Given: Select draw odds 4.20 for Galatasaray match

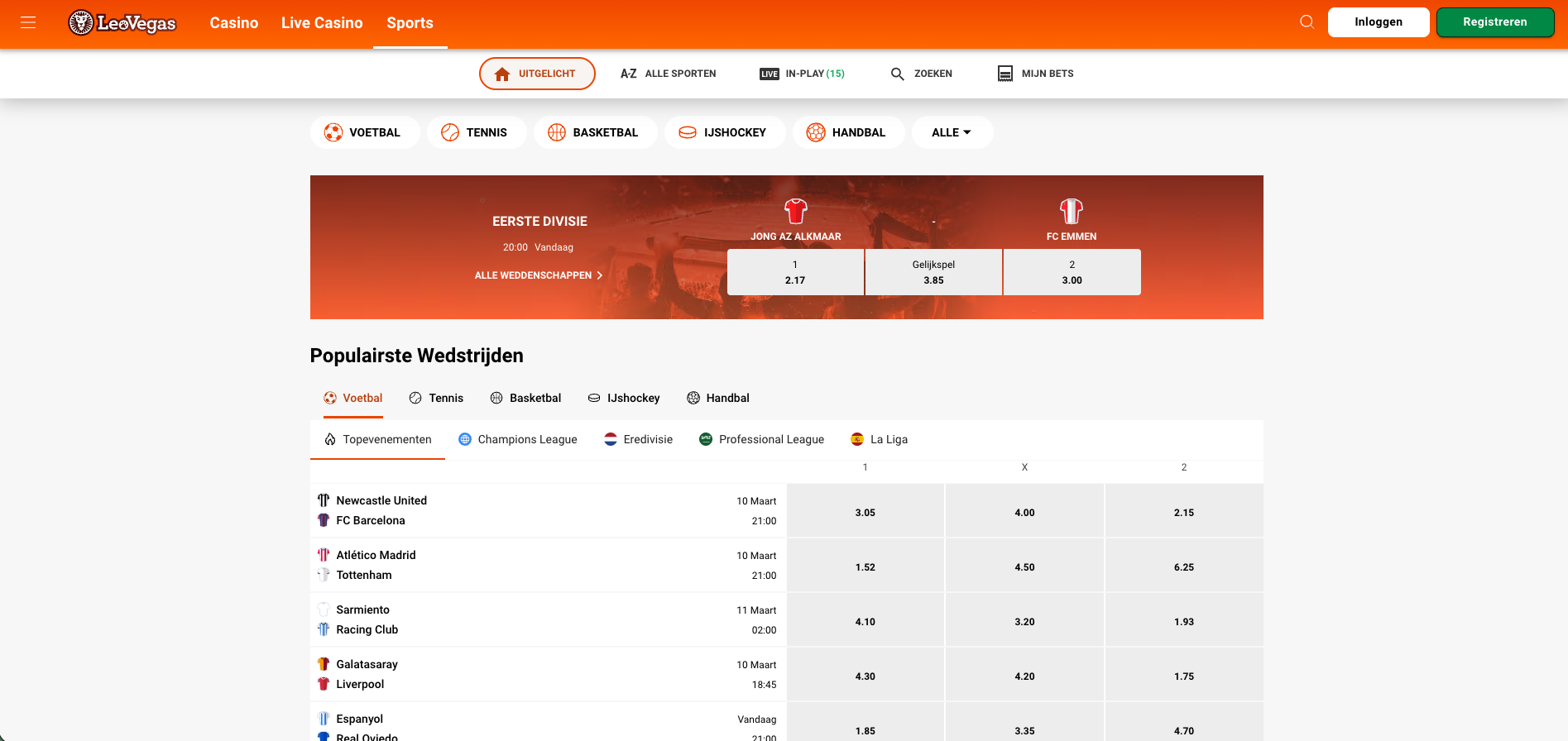Looking at the screenshot, I should coord(1024,675).
